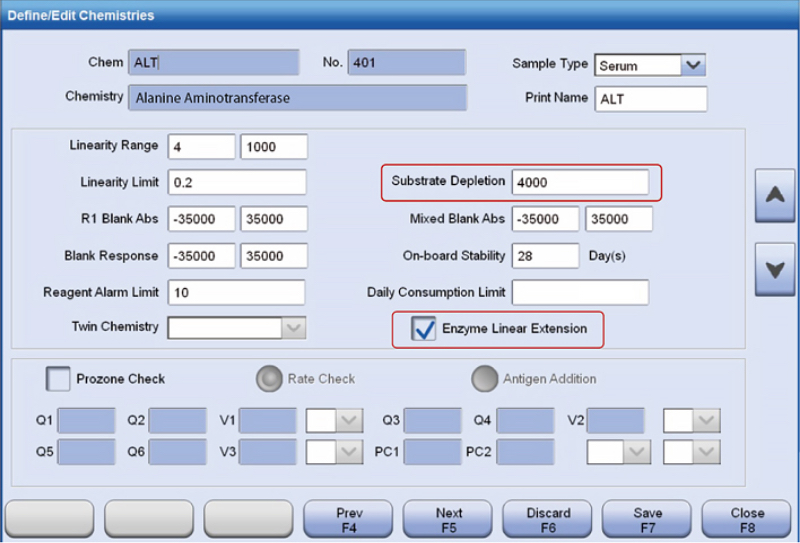Click the Prev F4 button
This screenshot has width=800, height=543.
(349, 519)
